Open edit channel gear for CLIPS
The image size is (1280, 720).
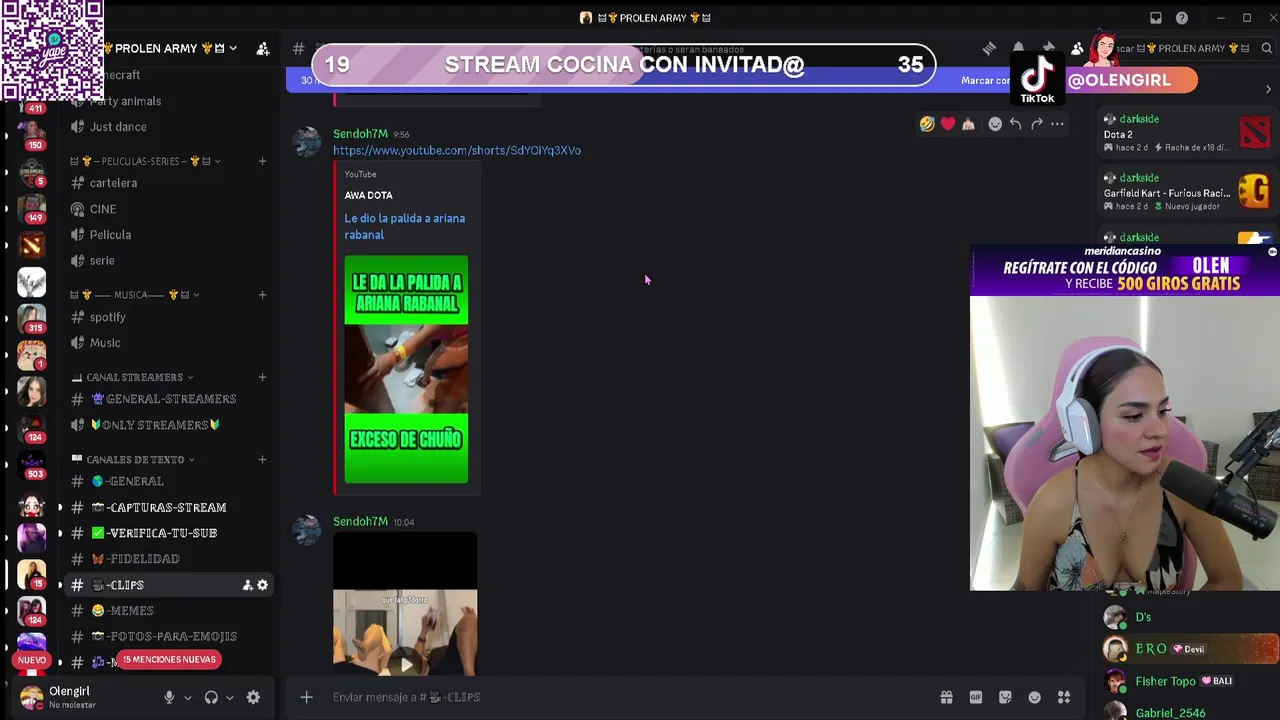coord(262,585)
